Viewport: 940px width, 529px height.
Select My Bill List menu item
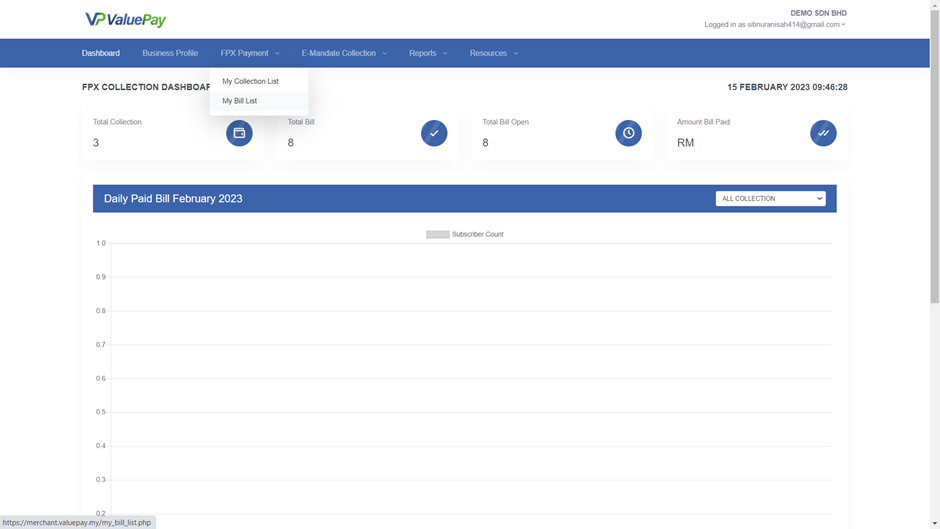click(240, 101)
